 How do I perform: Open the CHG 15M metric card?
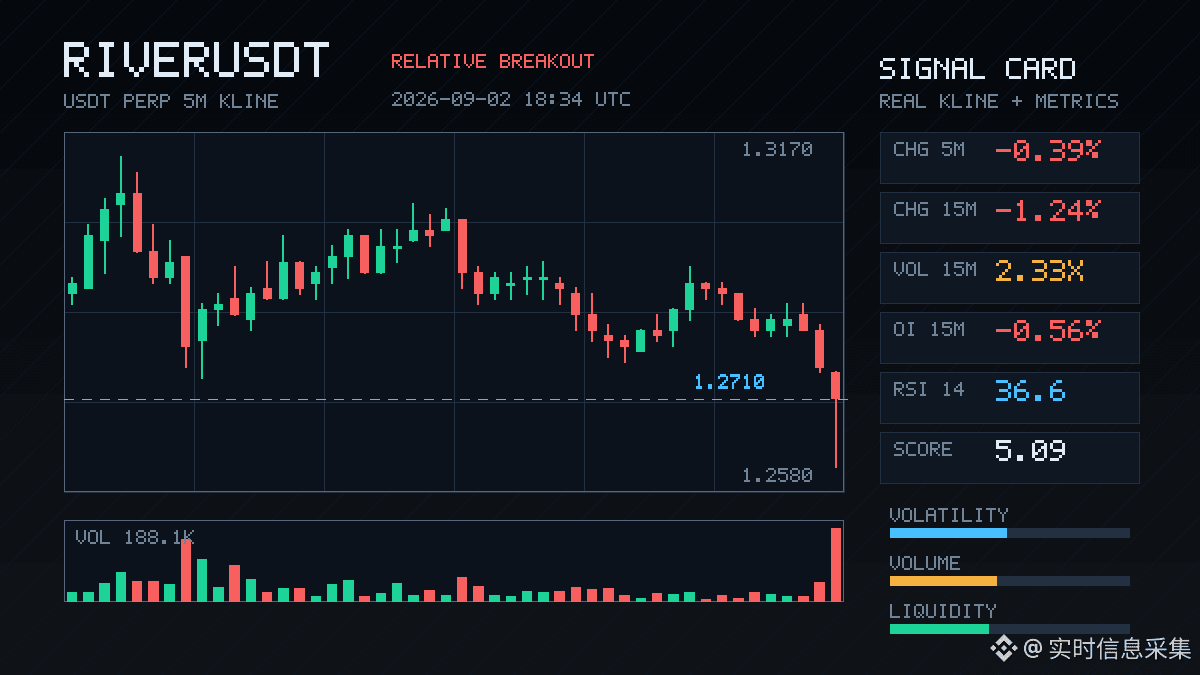pos(1009,217)
